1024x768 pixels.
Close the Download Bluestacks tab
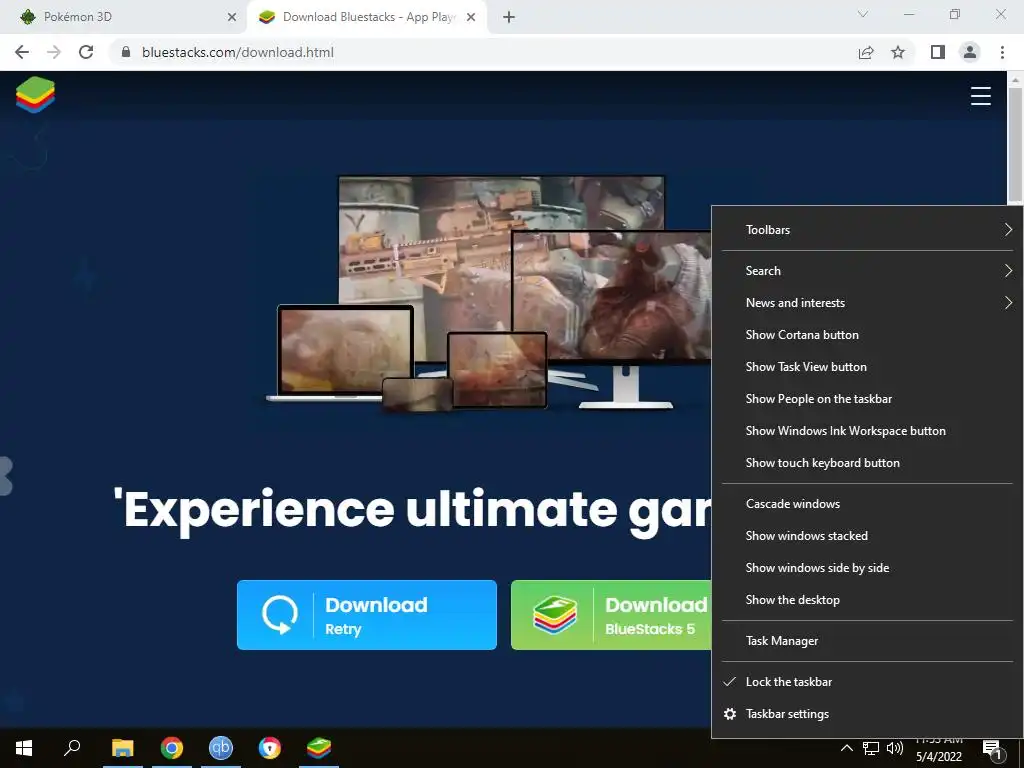[x=471, y=17]
